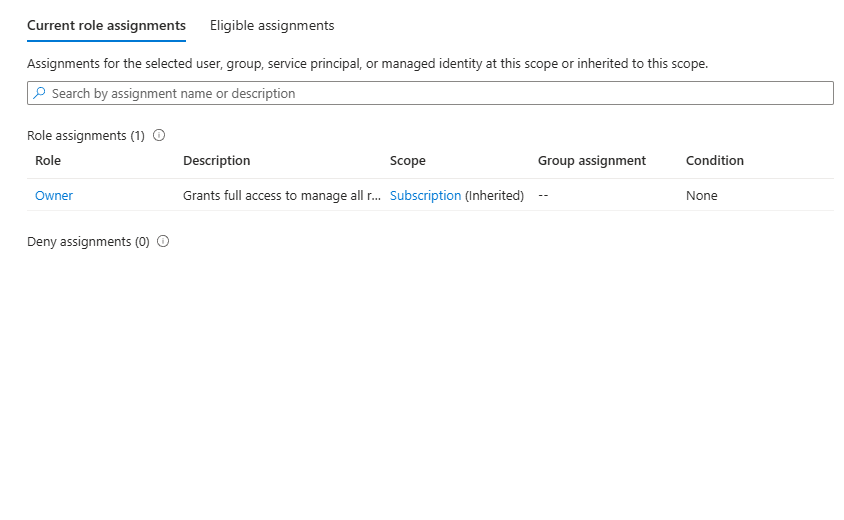The image size is (844, 520).
Task: Select the '--' group assignment cell
Action: 543,195
